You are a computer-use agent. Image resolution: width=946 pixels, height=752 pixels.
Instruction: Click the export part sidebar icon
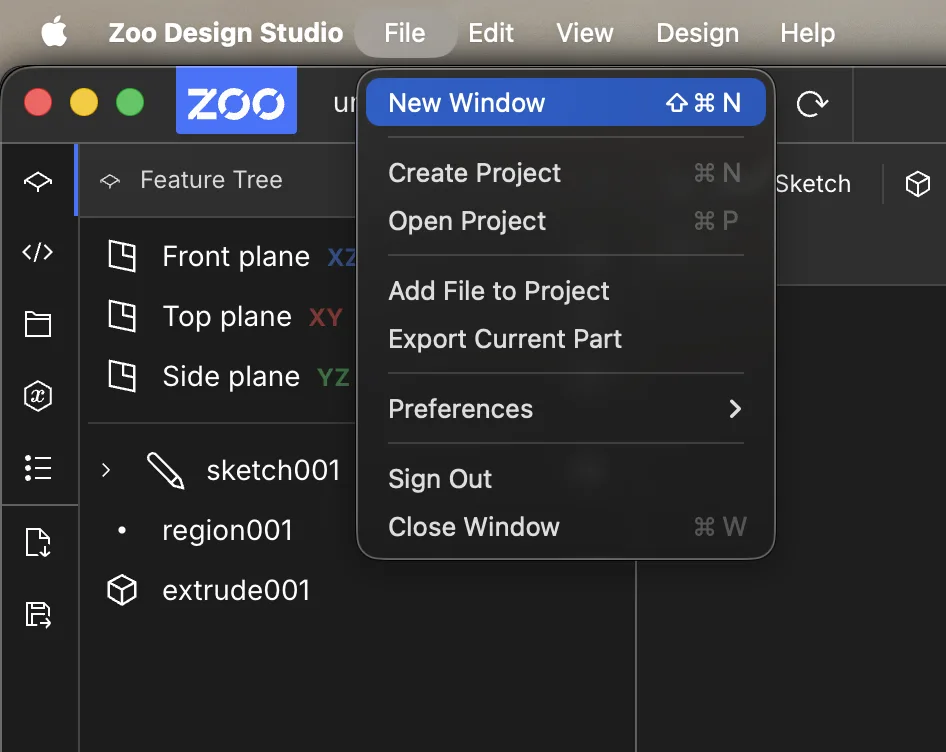[x=38, y=614]
